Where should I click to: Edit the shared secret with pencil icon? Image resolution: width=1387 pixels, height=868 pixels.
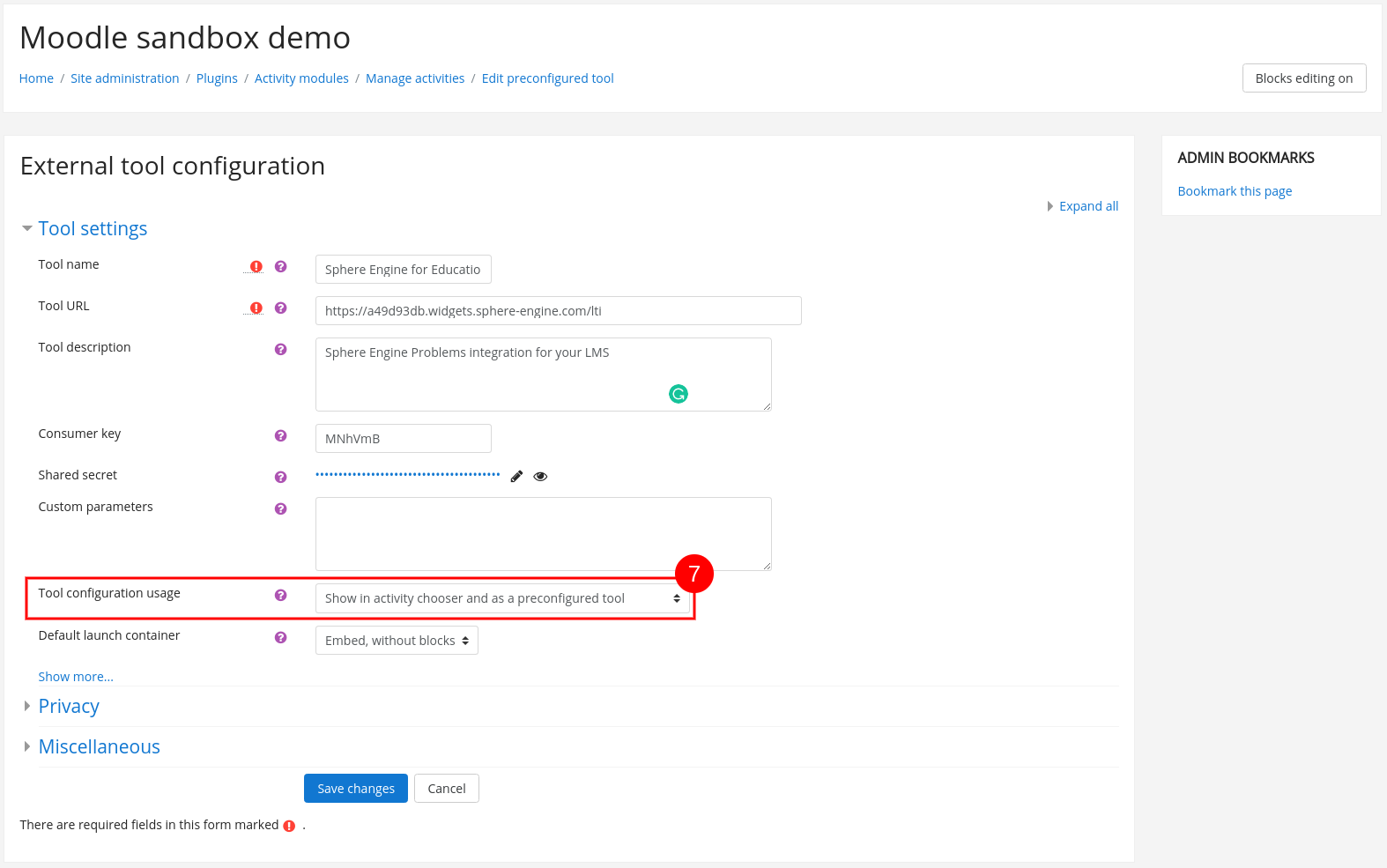coord(516,476)
